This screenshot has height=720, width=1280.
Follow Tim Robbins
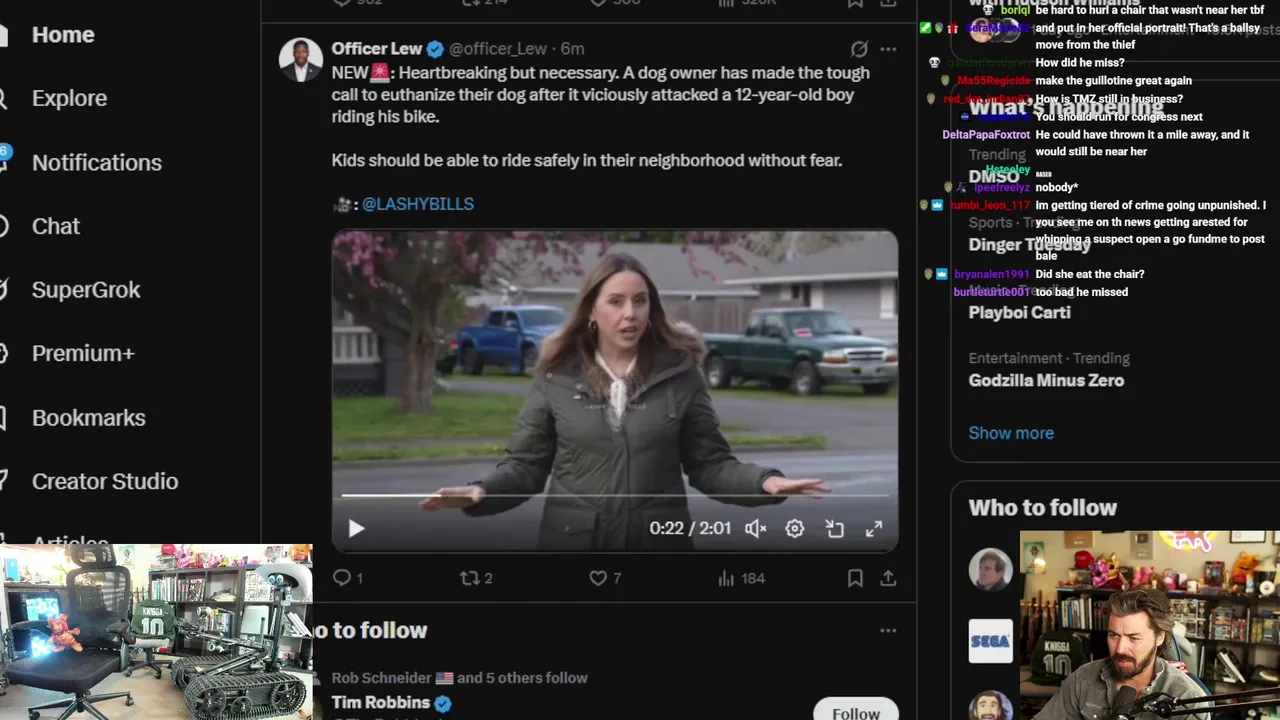(856, 712)
